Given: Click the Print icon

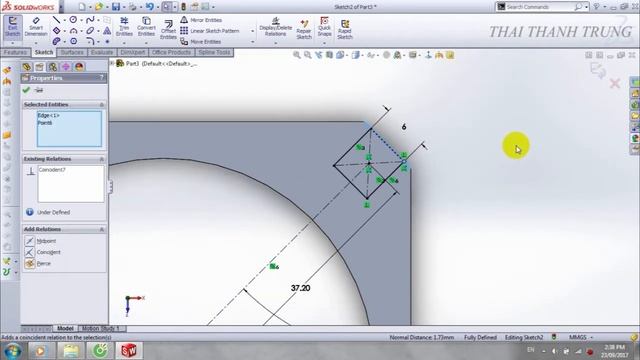Looking at the screenshot, I should pos(133,7).
